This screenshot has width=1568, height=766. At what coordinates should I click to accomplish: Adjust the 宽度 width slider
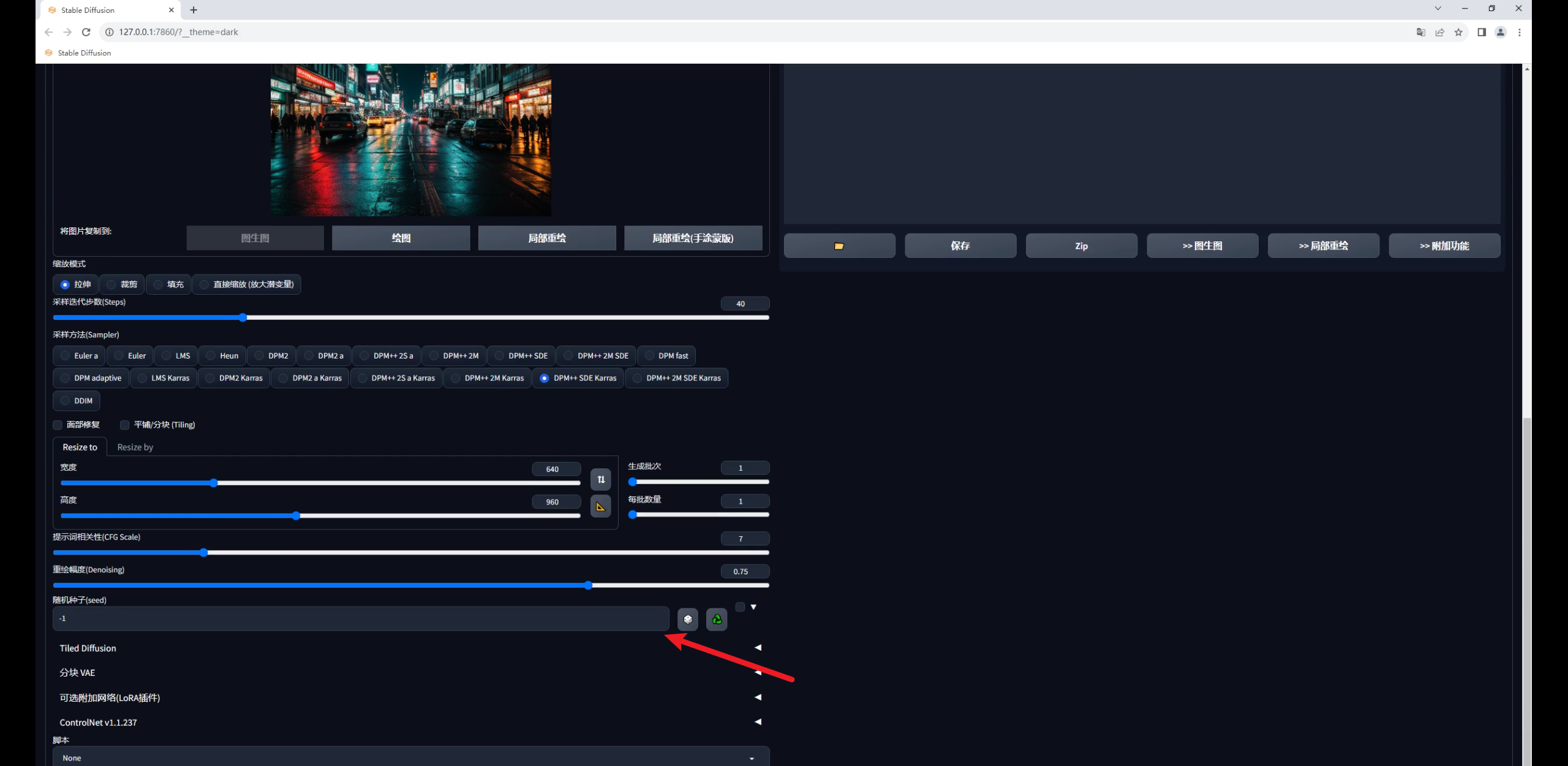pos(320,483)
